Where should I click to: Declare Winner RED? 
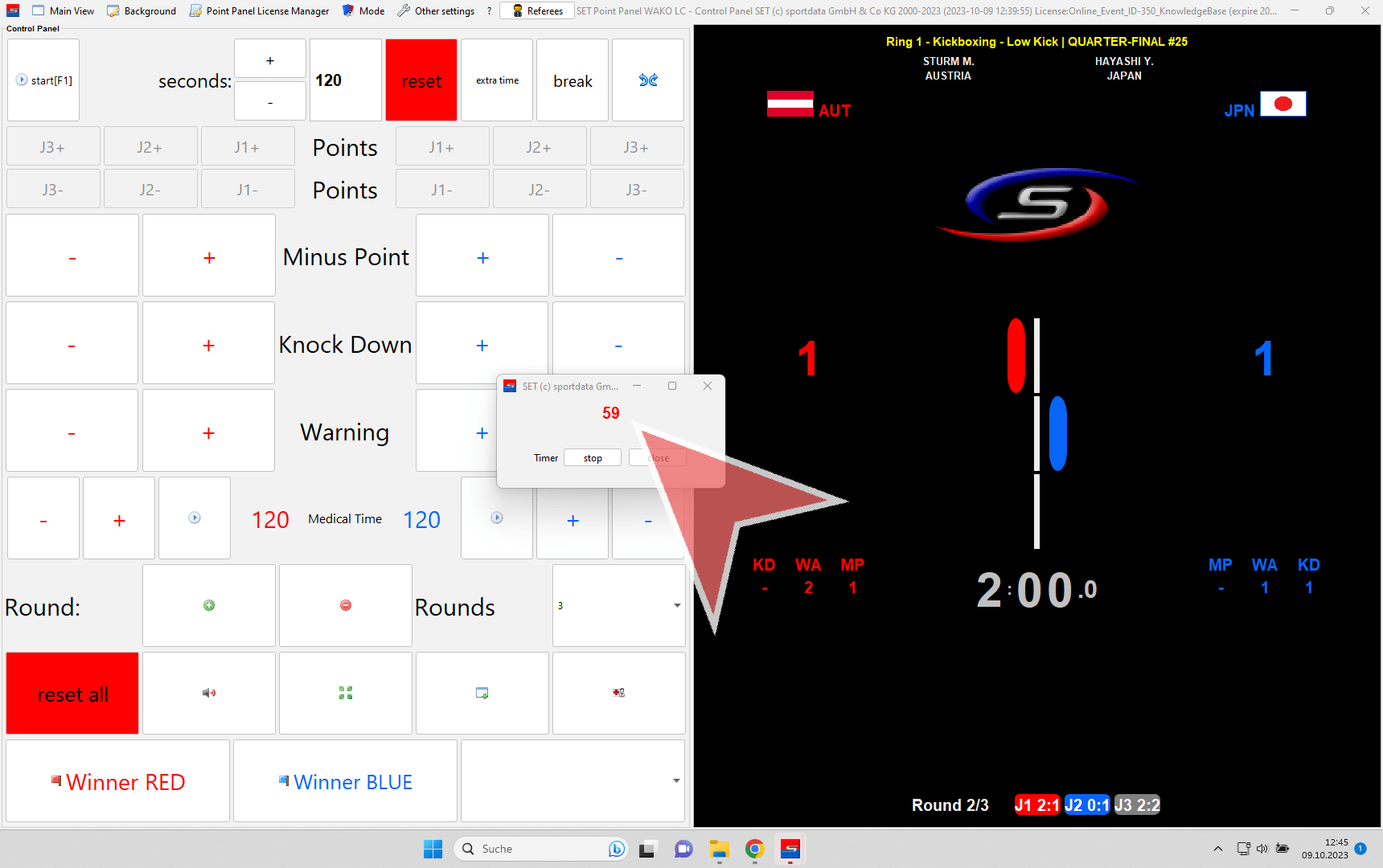coord(118,781)
